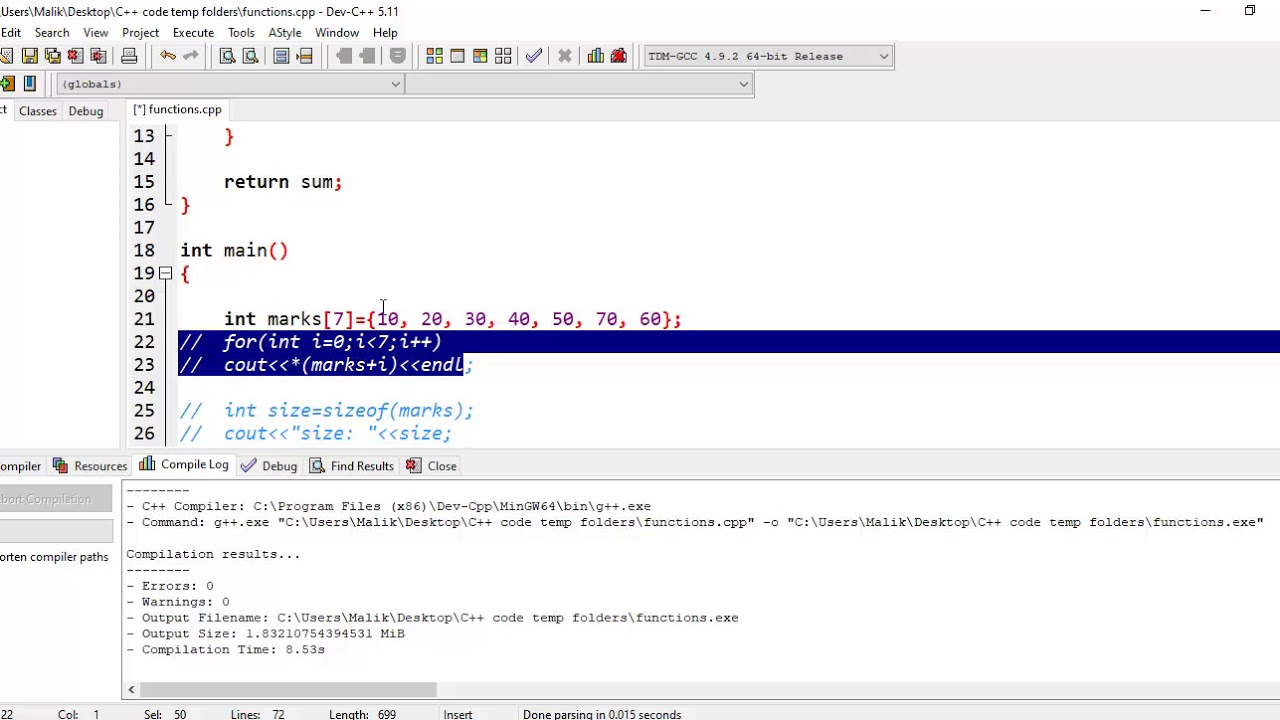Click the Redo toolbar arrow
The height and width of the screenshot is (720, 1280).
pos(191,56)
